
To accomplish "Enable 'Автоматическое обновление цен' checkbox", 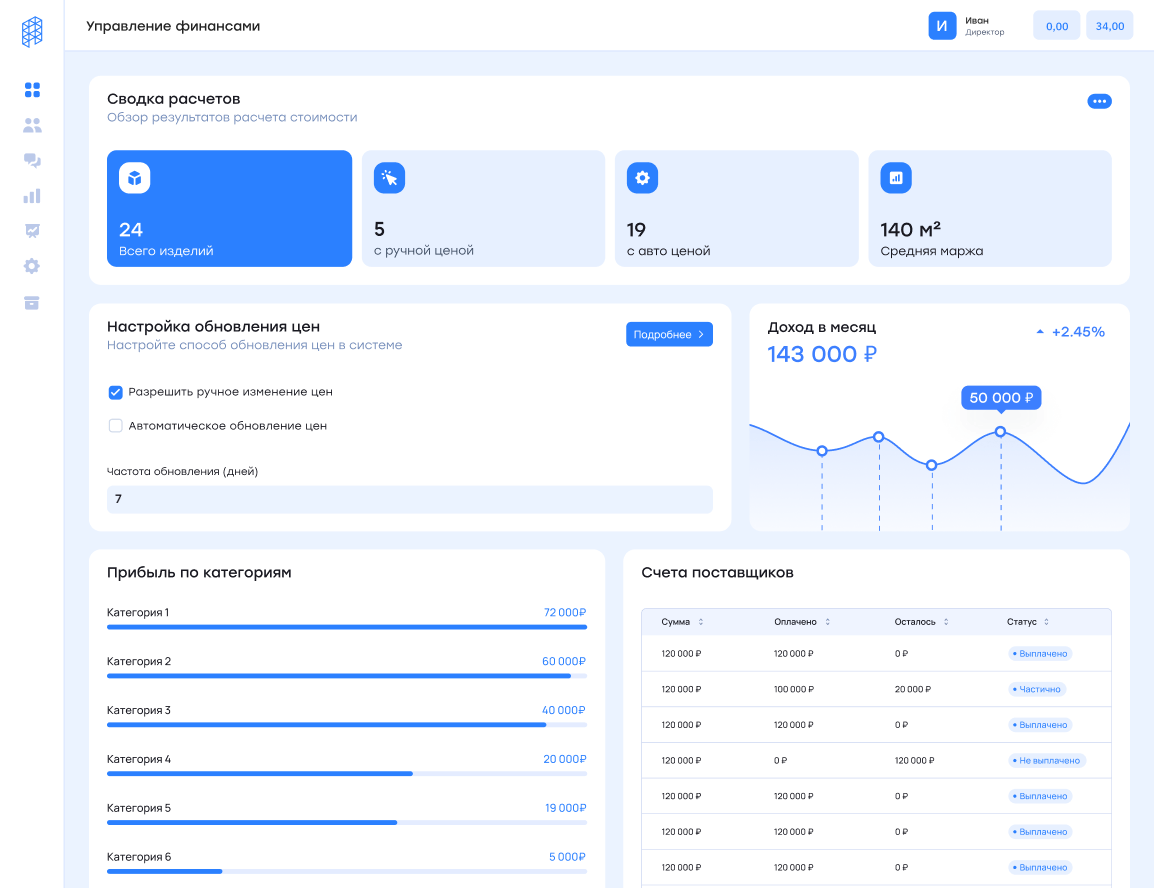I will click(115, 426).
